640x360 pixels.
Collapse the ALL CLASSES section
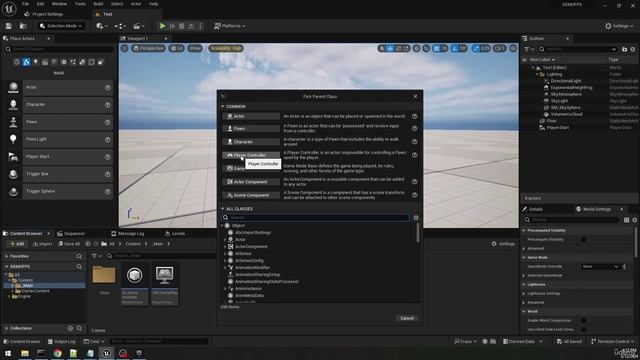(223, 209)
